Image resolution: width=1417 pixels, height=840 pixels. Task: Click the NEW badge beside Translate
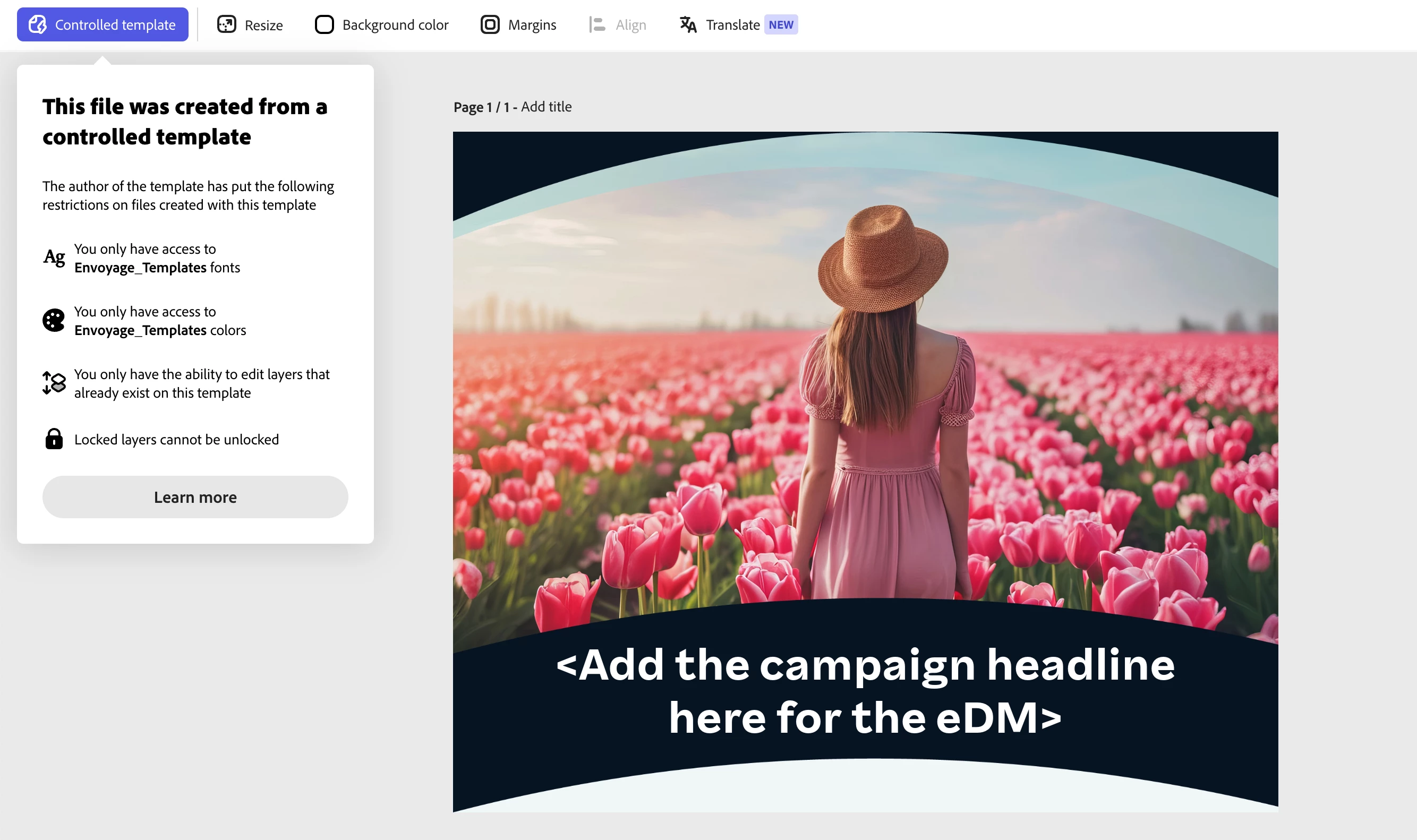[x=781, y=24]
